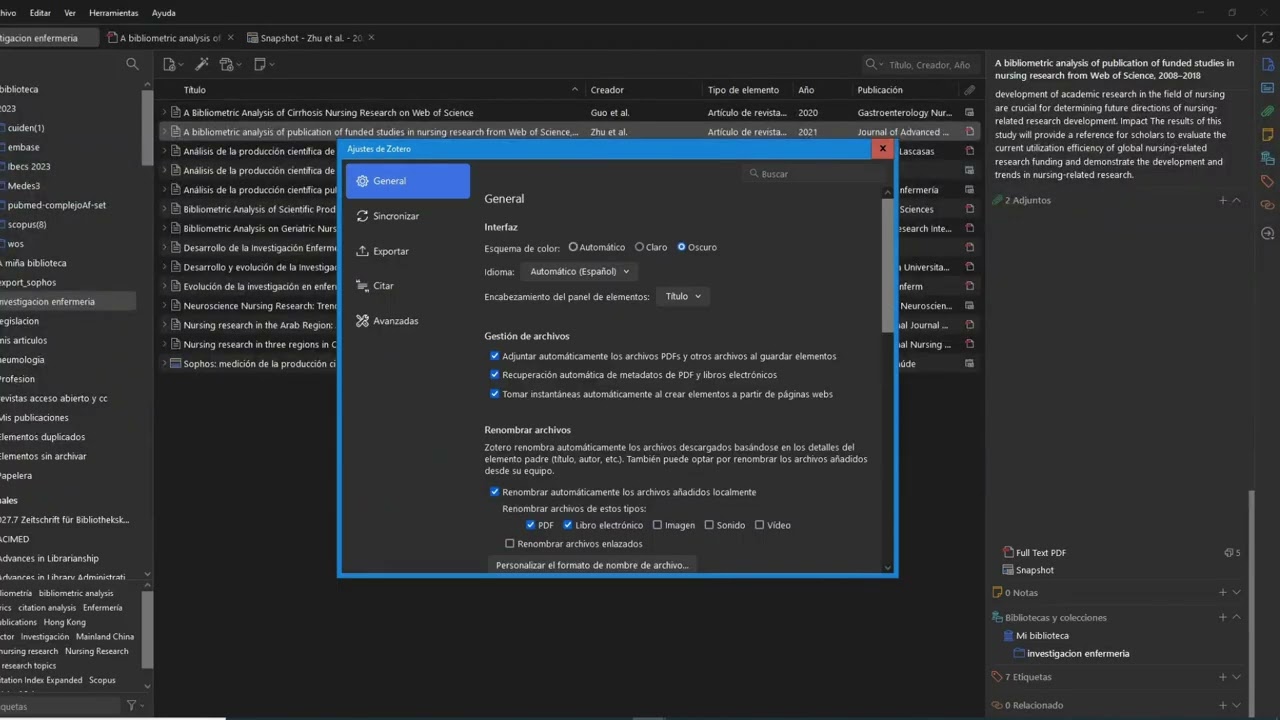This screenshot has height=720, width=1280.
Task: Toggle Recuperación automática de metadatos checkbox
Action: (x=494, y=375)
